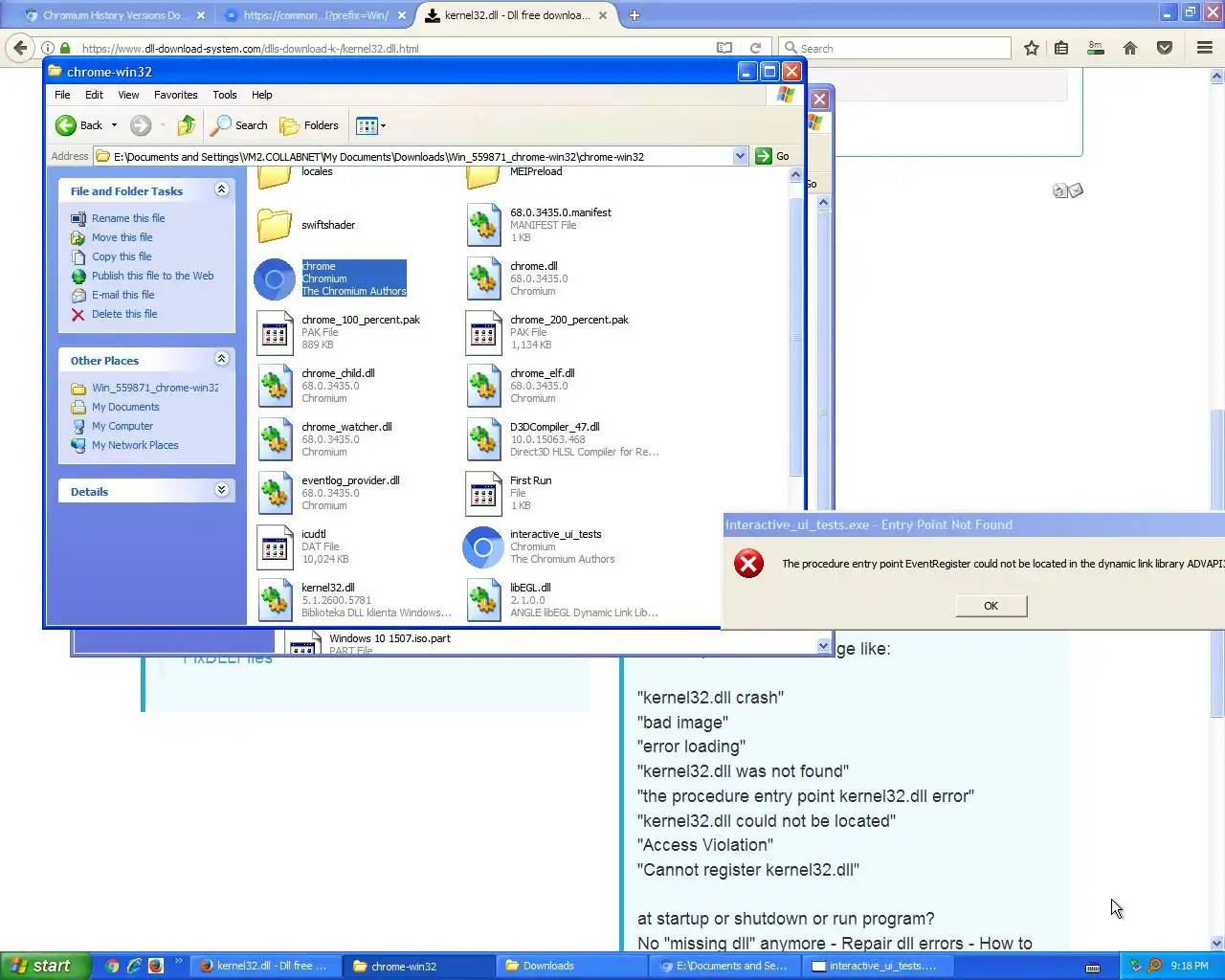1225x980 pixels.
Task: Click Publish this file to the Web
Action: point(152,276)
